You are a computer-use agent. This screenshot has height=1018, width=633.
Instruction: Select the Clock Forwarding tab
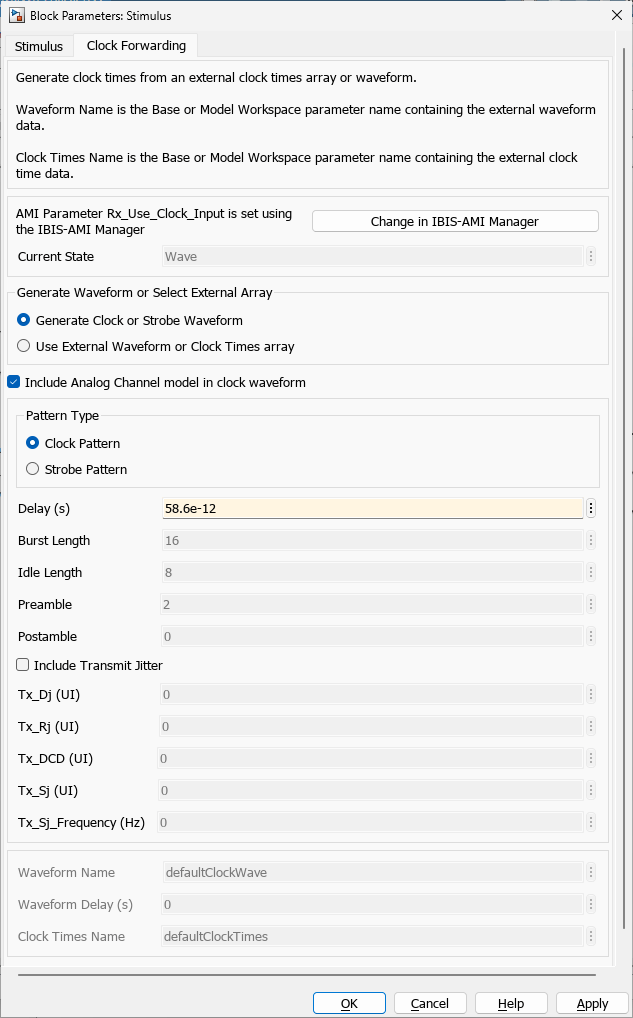coord(136,46)
